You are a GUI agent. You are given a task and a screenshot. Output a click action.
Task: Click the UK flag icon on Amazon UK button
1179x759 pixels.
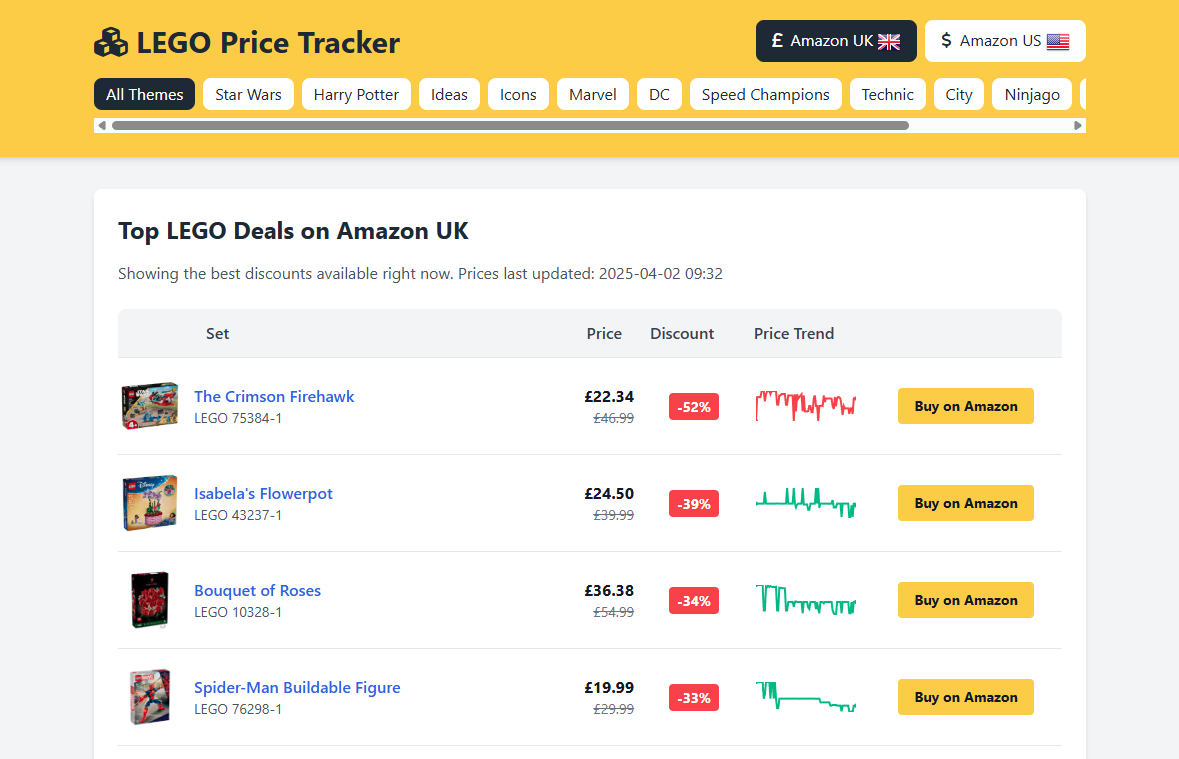[888, 41]
